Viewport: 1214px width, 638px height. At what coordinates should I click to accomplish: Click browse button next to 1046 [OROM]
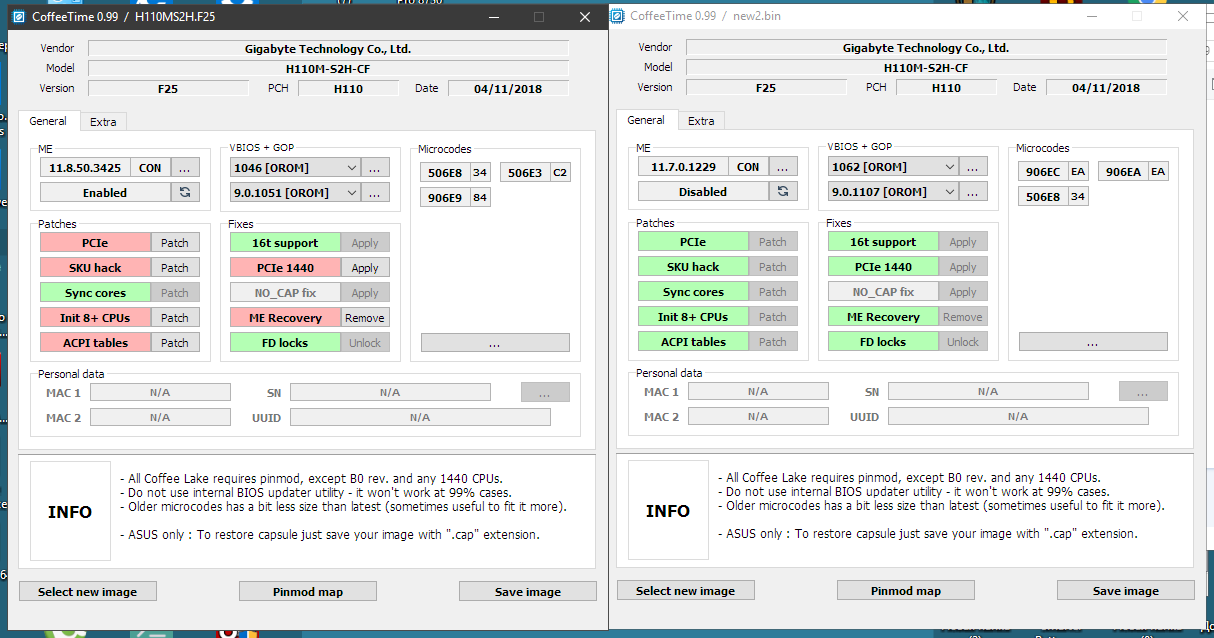[375, 167]
